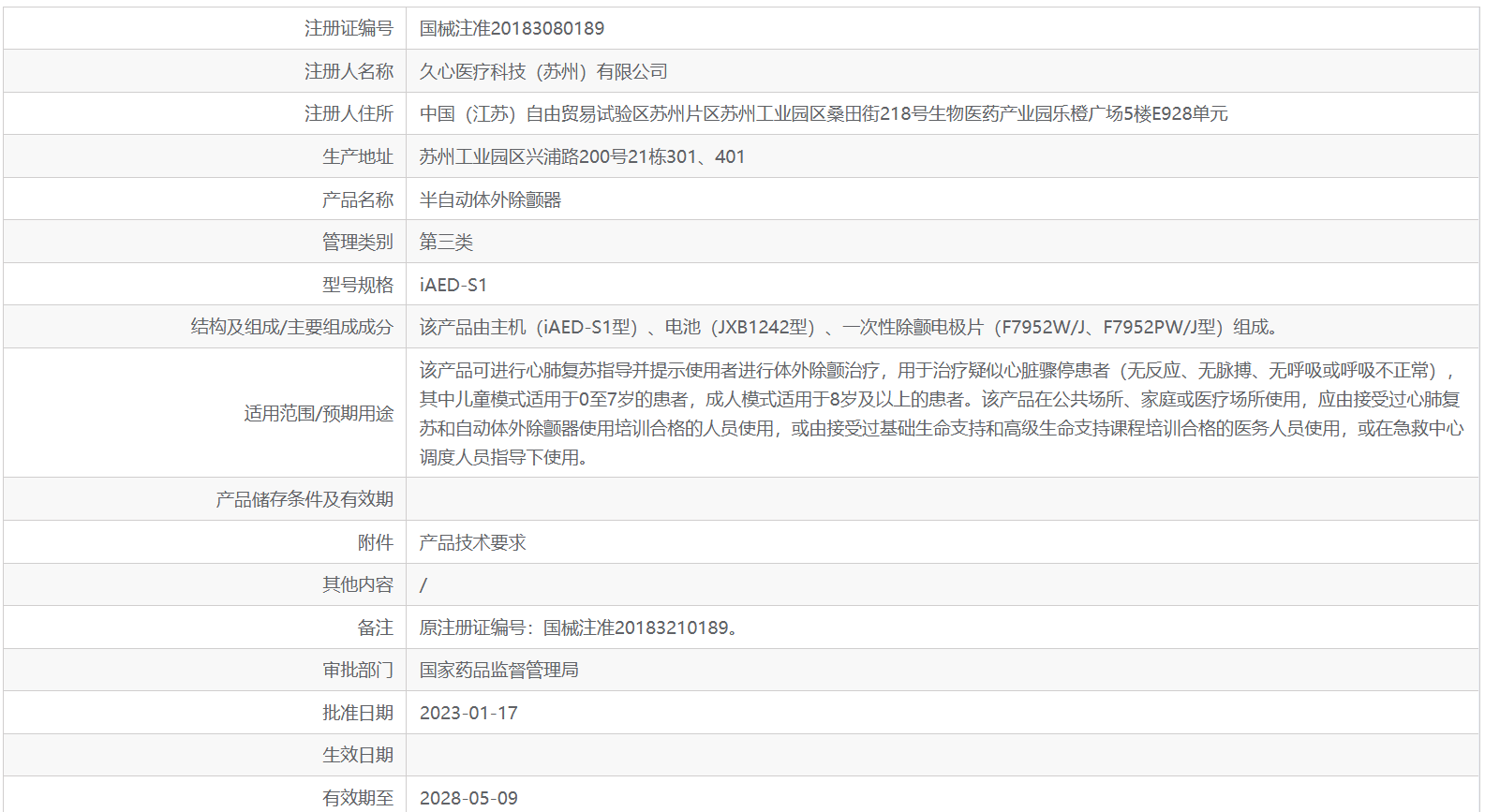Click the registrant name 久心医疗科技（苏州）有限公司
1485x812 pixels.
point(543,71)
